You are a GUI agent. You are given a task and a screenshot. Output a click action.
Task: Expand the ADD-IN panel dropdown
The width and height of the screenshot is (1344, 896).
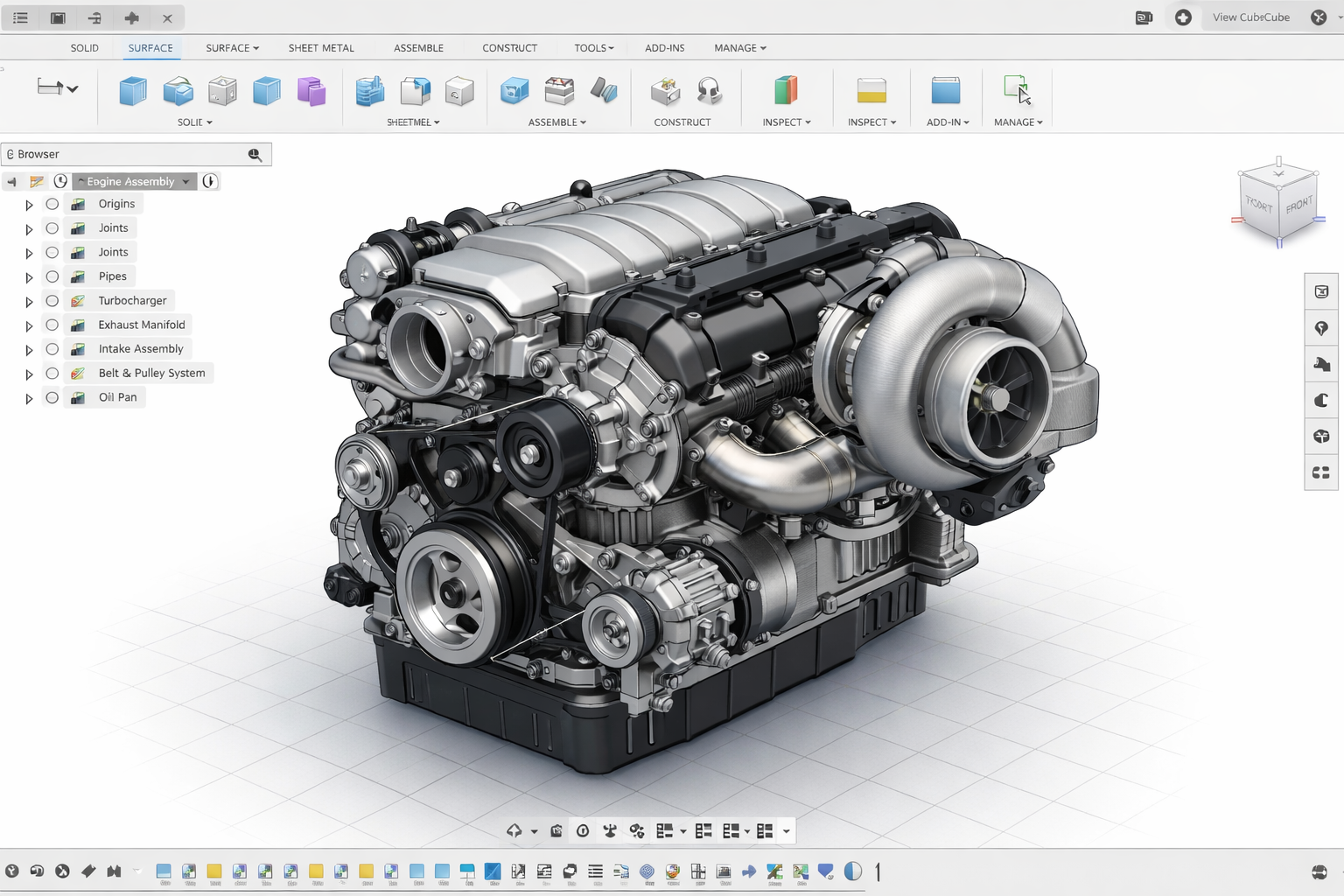[x=948, y=122]
